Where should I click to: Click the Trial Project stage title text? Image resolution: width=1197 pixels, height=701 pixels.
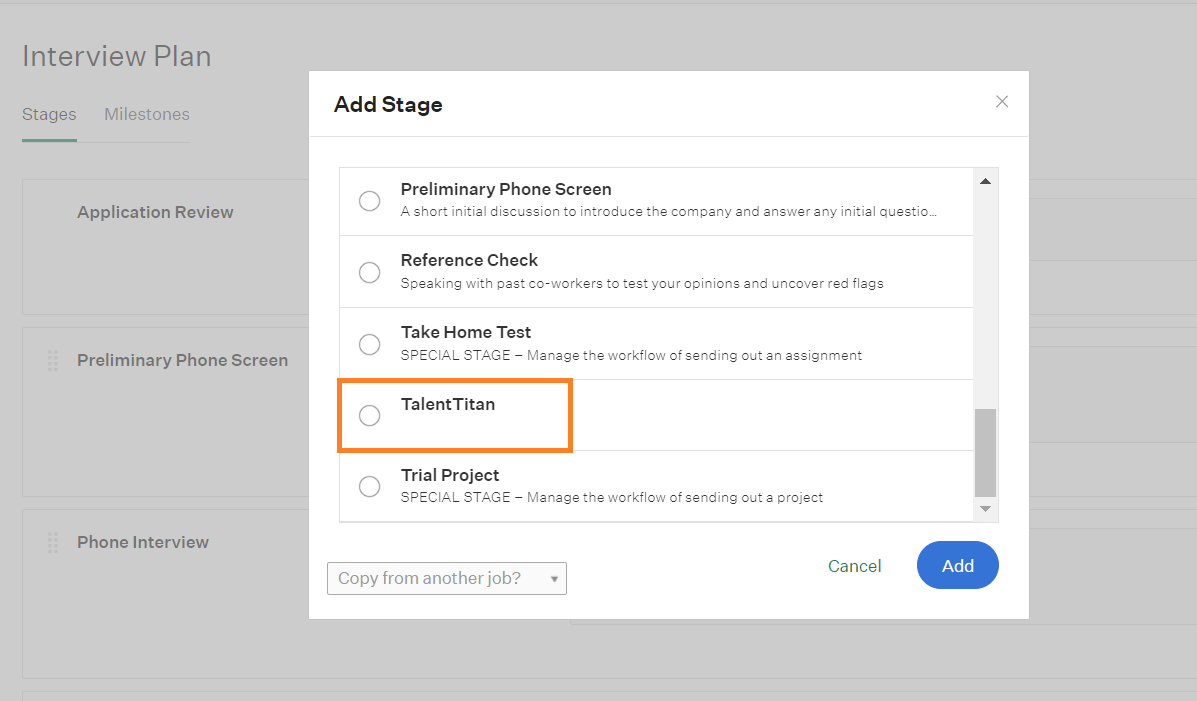[450, 475]
